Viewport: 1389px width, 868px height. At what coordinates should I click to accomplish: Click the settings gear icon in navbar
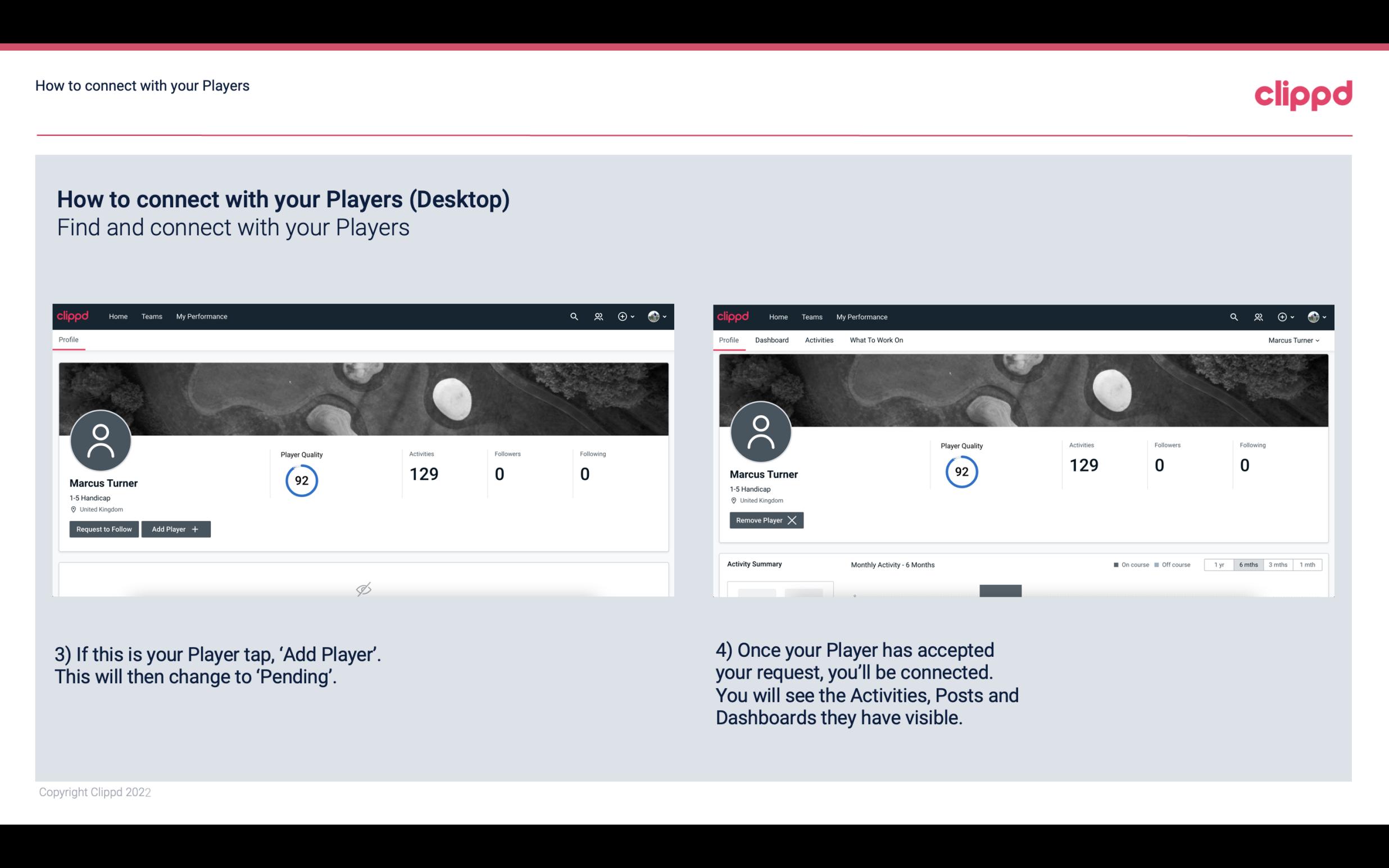(x=622, y=317)
